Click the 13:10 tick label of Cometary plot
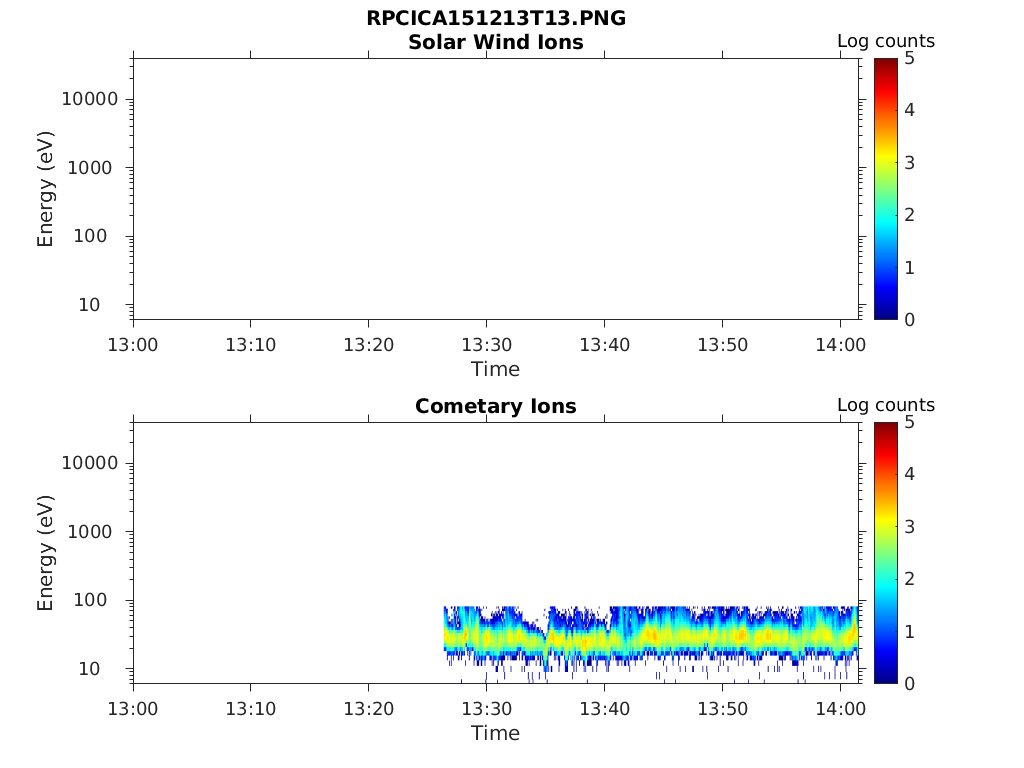Viewport: 1024px width, 768px height. point(251,709)
